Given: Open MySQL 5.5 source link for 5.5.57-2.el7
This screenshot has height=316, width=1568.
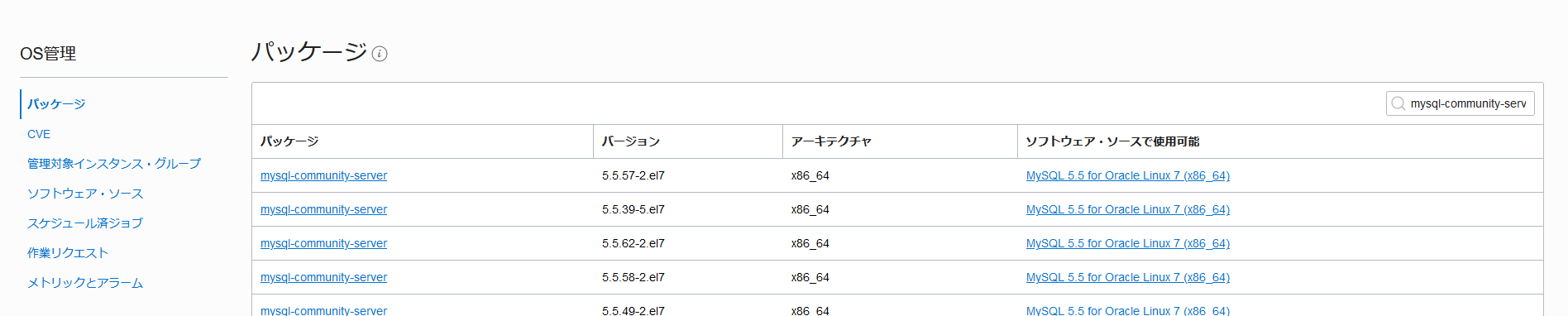Looking at the screenshot, I should point(1128,175).
